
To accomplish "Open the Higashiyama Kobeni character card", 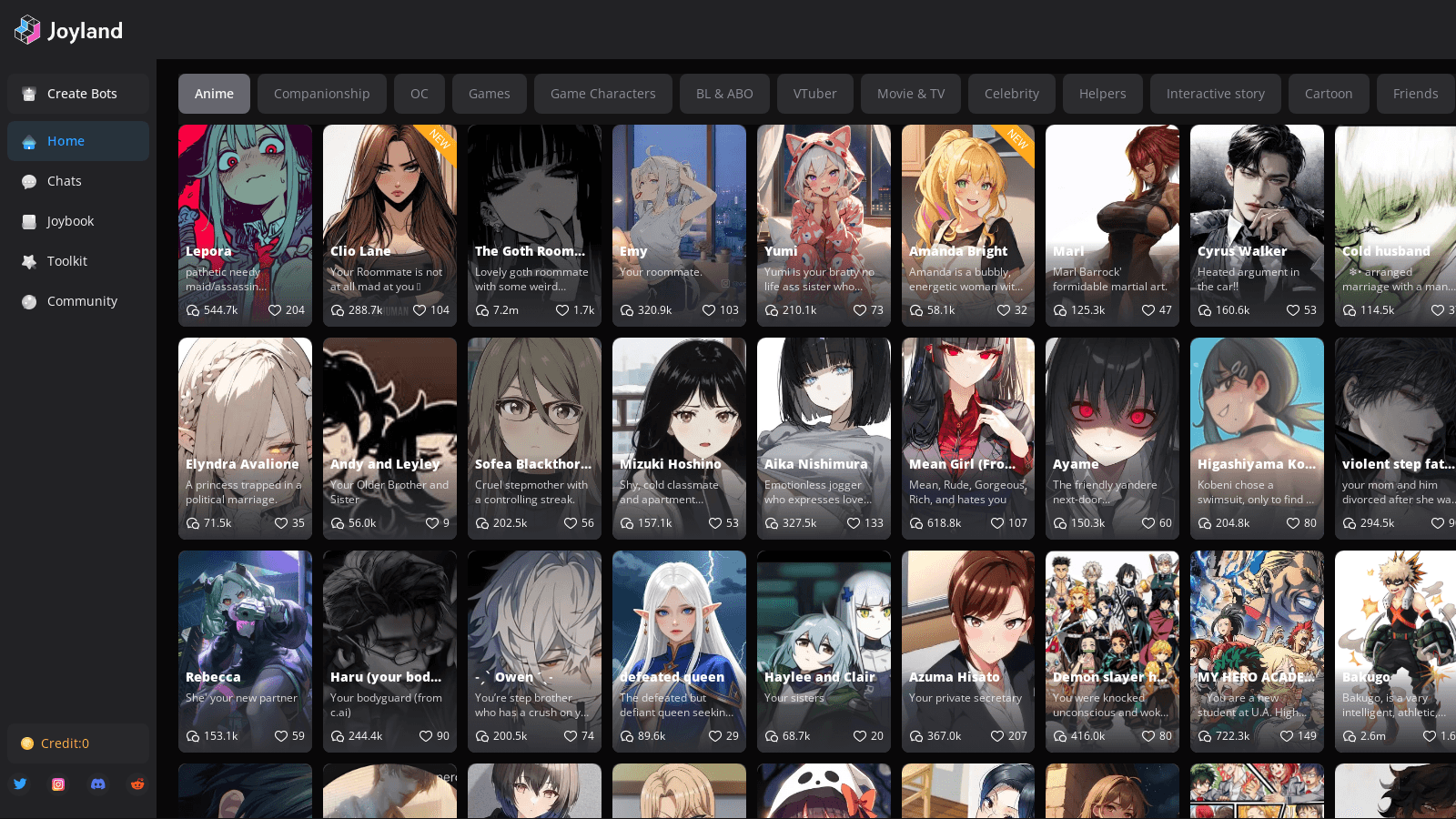I will point(1257,439).
